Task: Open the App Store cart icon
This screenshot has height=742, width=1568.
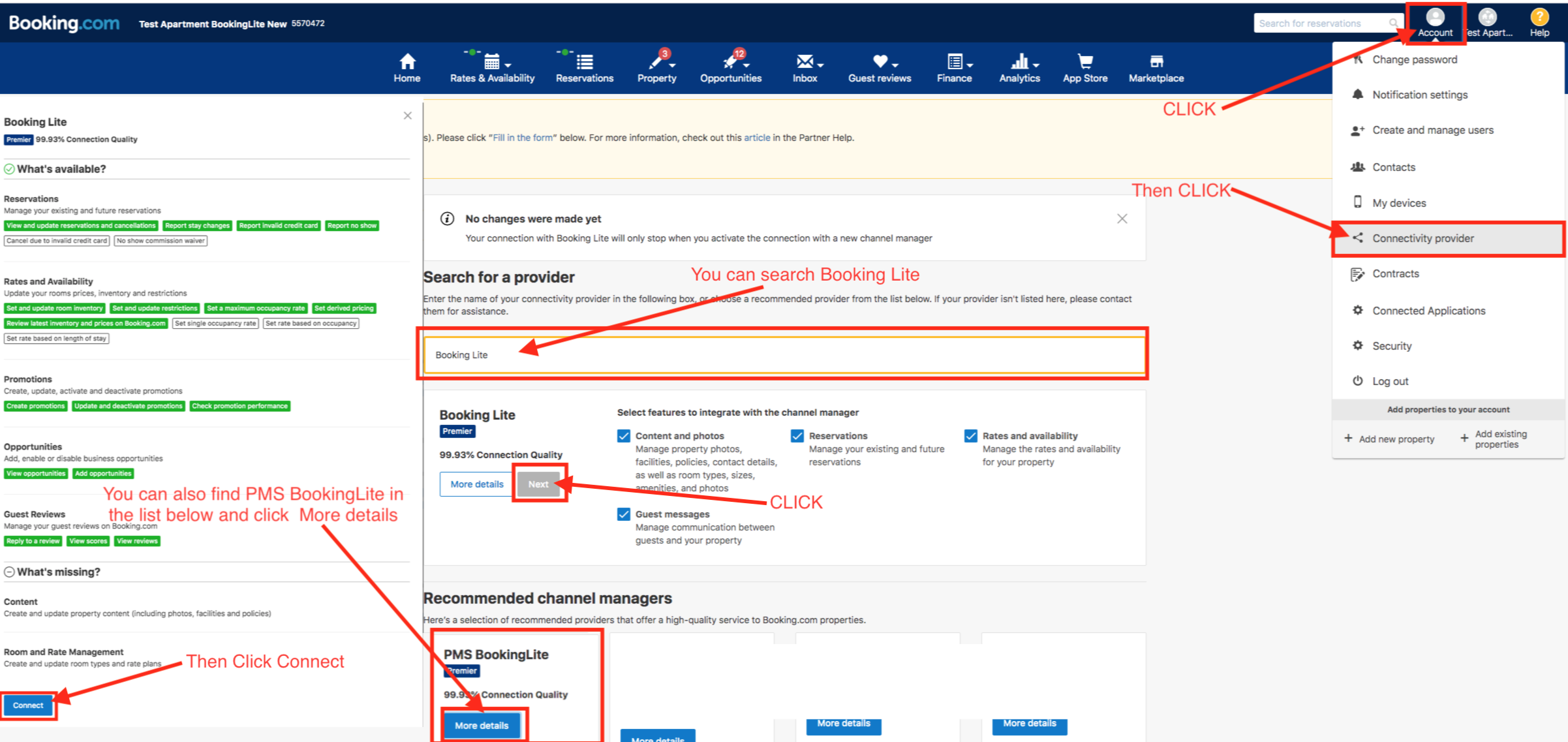Action: [x=1085, y=61]
